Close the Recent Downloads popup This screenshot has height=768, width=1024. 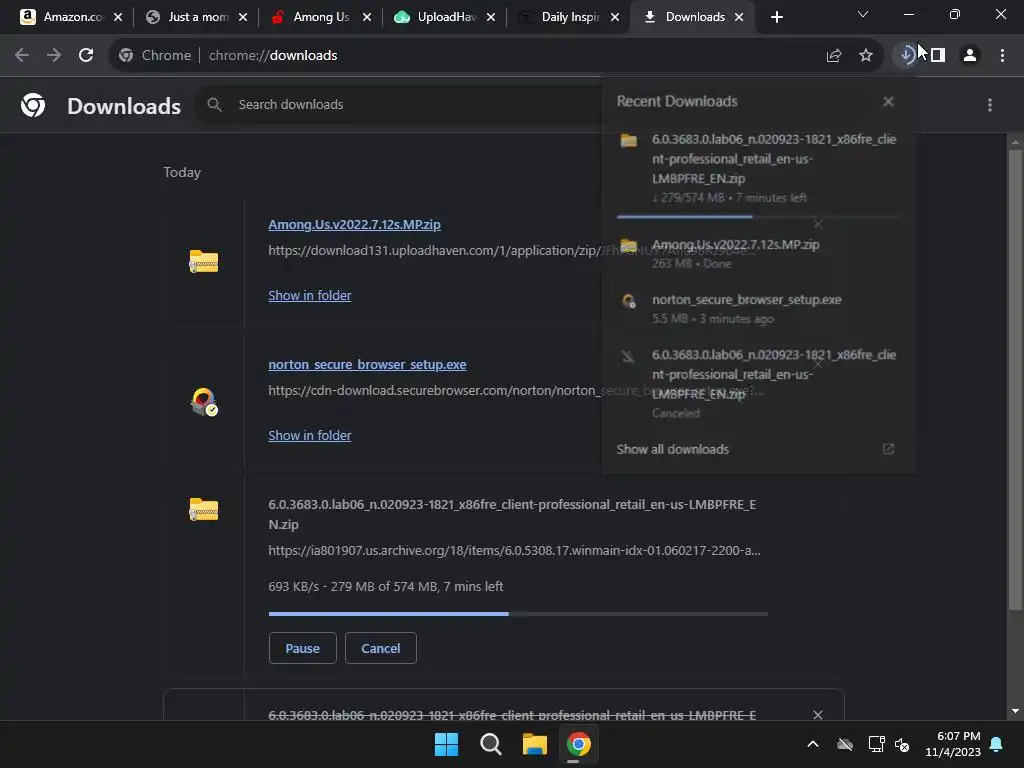click(888, 101)
